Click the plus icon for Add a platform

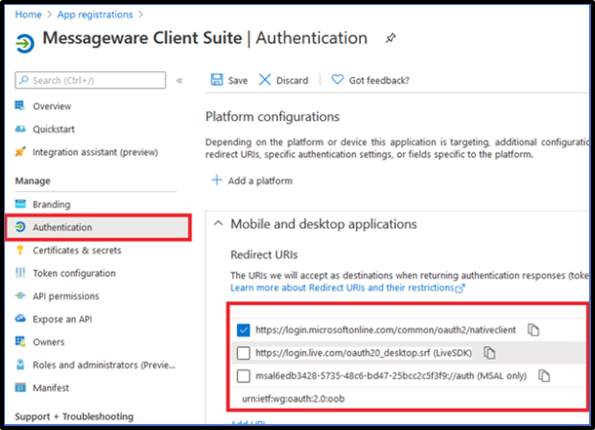point(216,180)
